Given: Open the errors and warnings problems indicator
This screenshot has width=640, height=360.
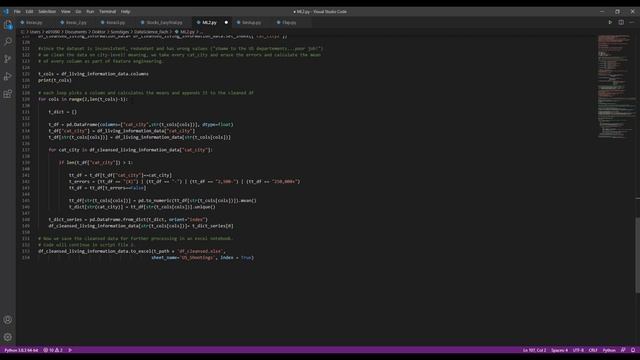Looking at the screenshot, I should point(53,350).
